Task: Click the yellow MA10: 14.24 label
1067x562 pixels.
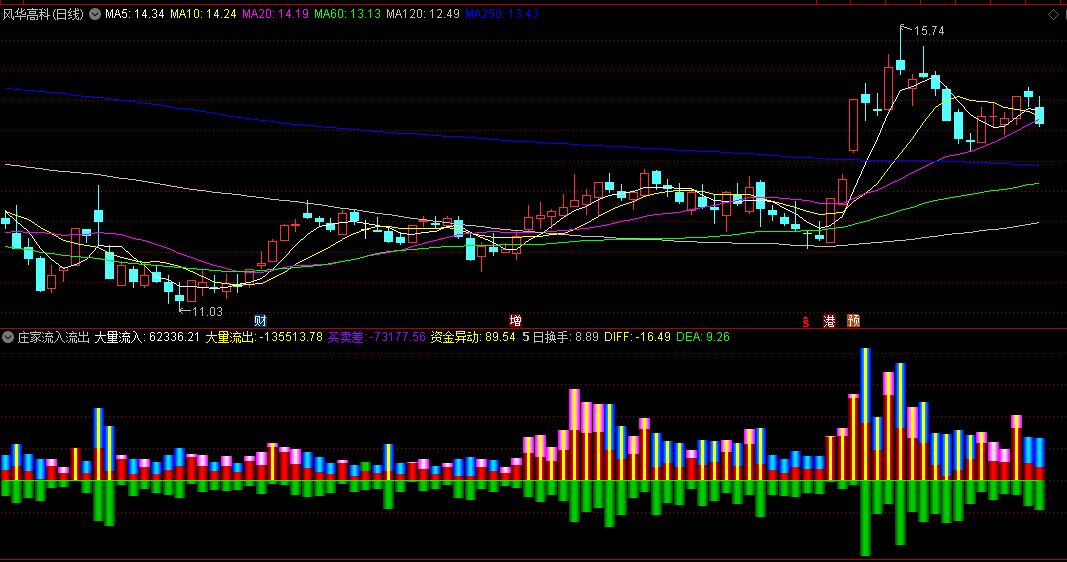Action: click(x=203, y=14)
